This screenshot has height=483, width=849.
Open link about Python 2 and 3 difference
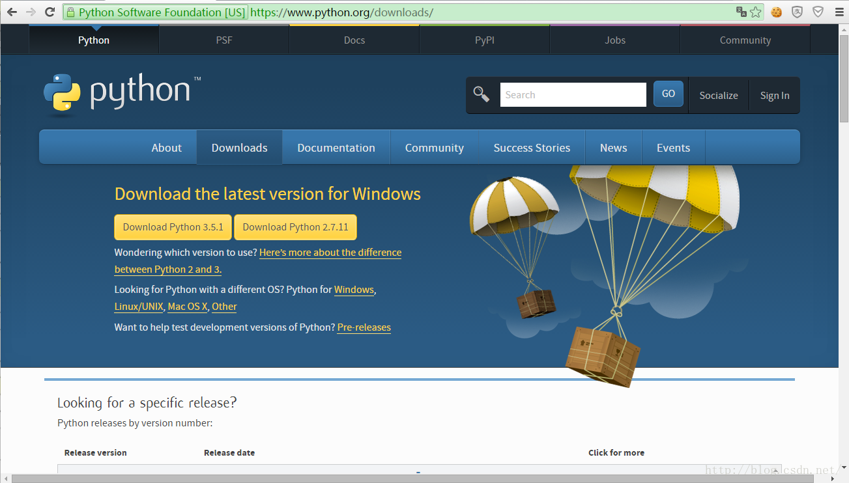330,252
